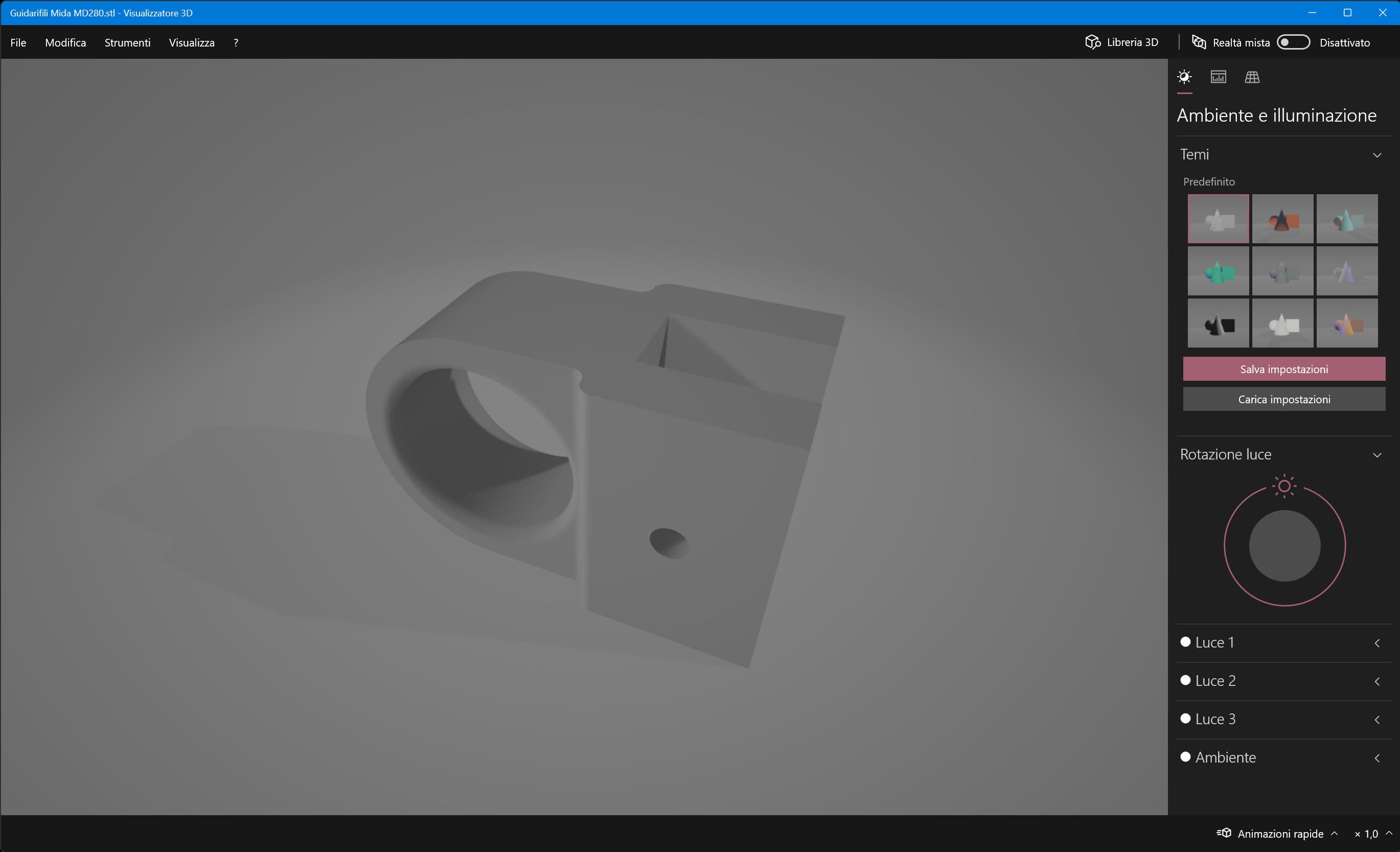Collapse the Rotazione luce section

coord(1378,454)
